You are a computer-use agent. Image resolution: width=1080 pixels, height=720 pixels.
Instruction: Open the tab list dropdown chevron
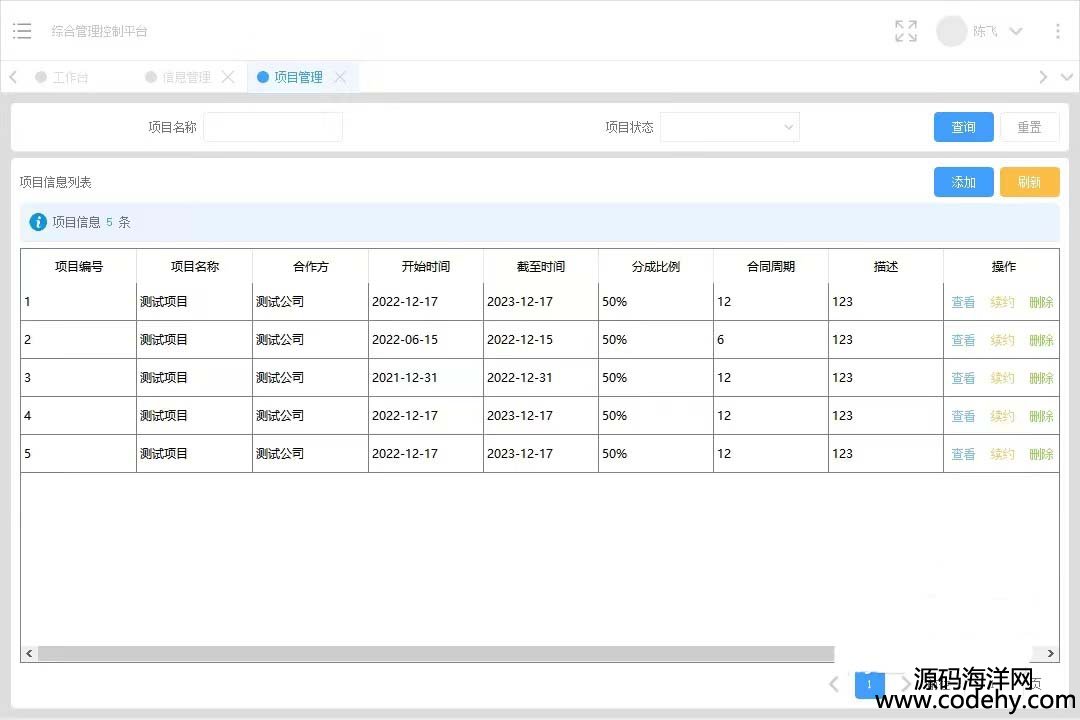coord(1067,77)
